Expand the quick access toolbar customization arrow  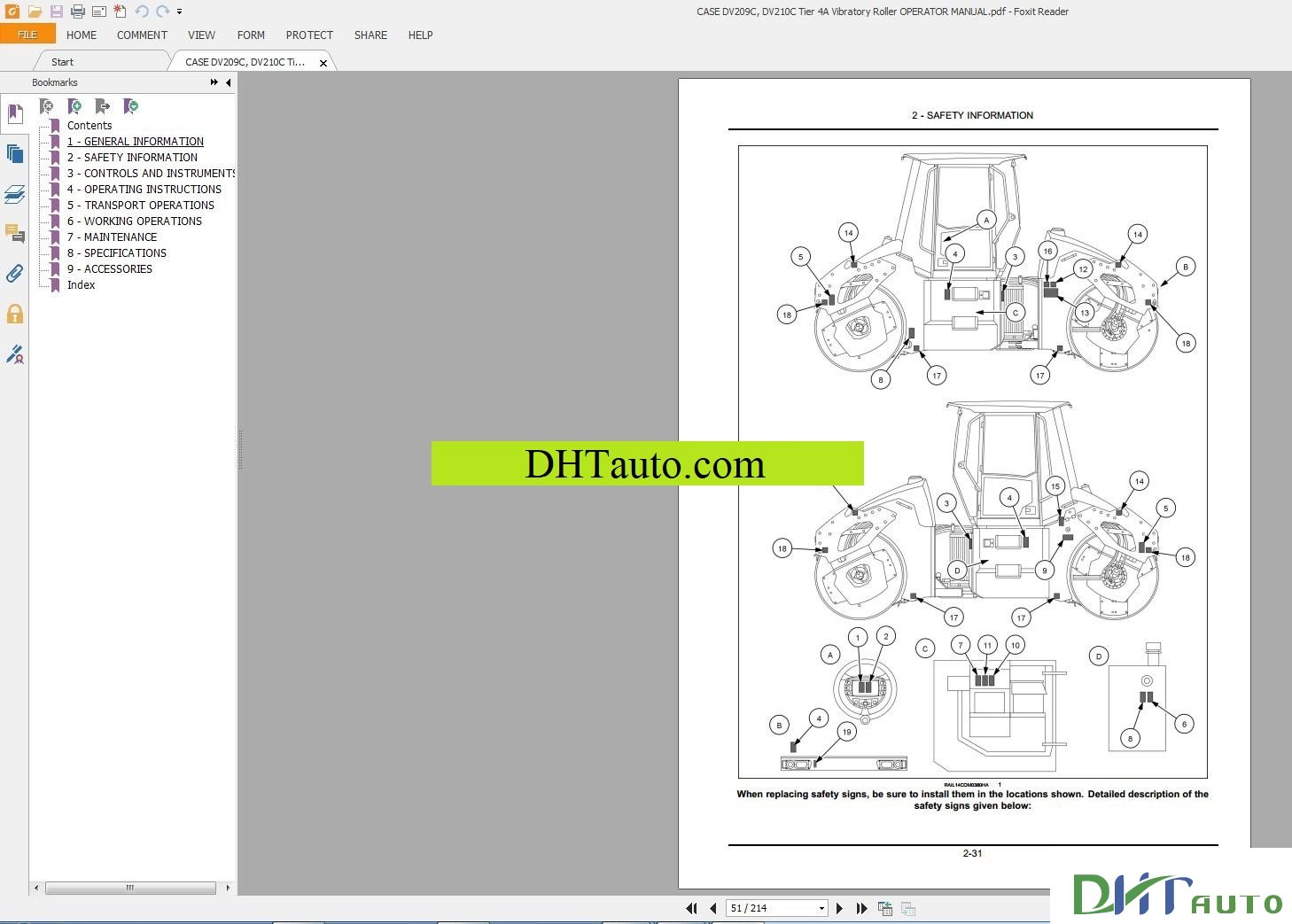pos(179,12)
